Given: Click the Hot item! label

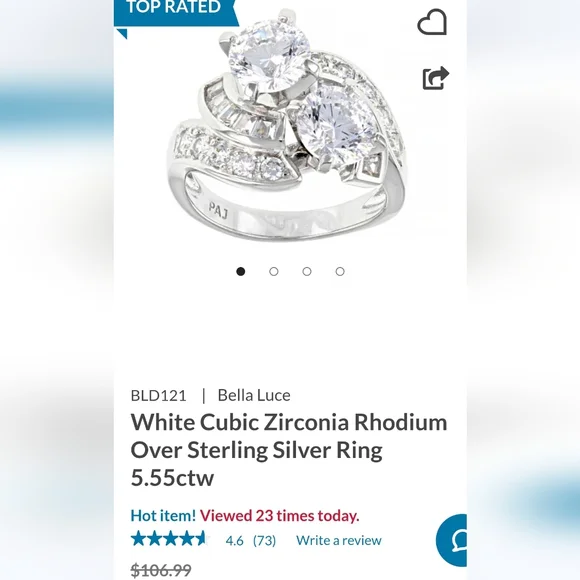Looking at the screenshot, I should point(163,515).
